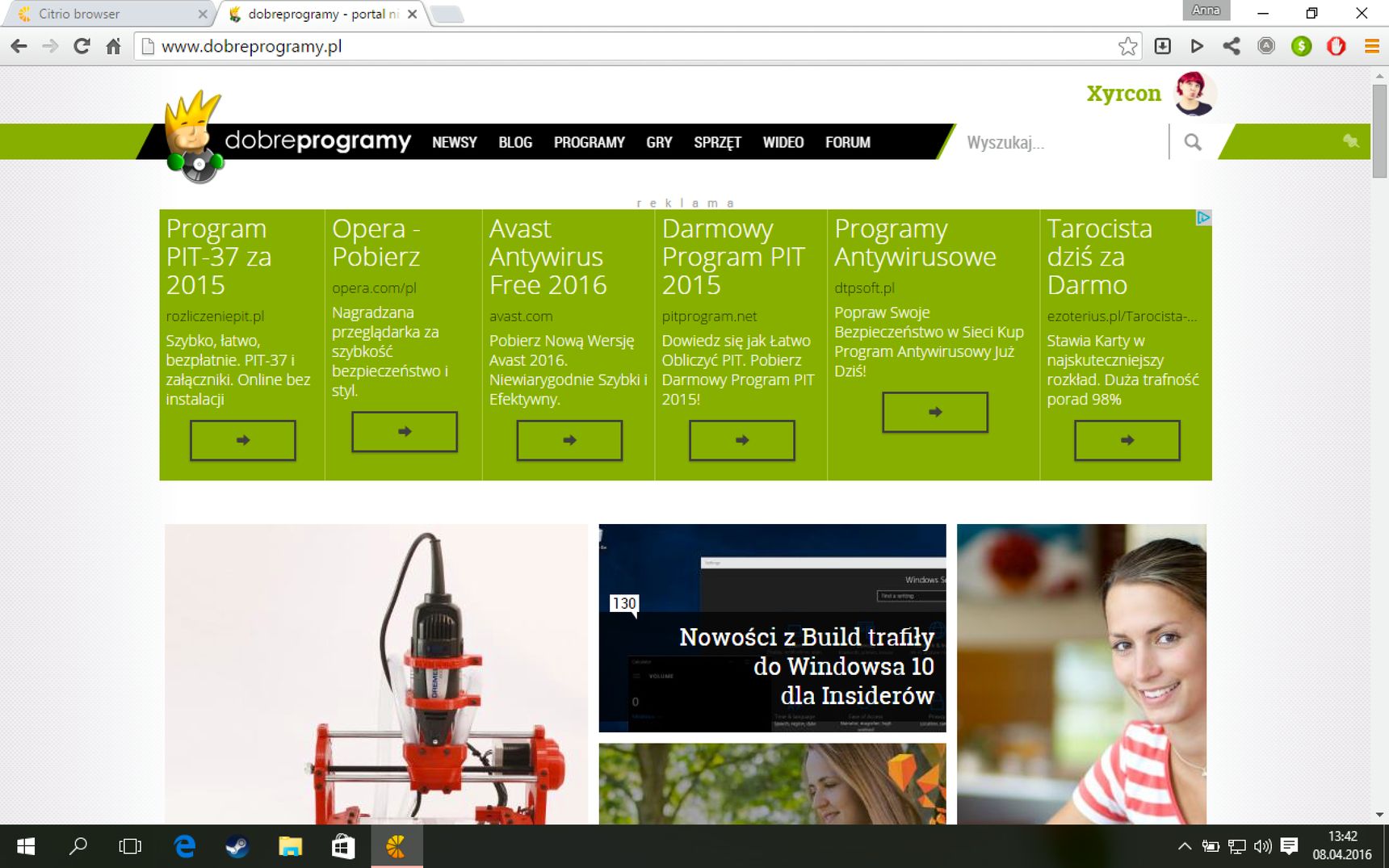The image size is (1389, 868).
Task: Open the browser home page icon
Action: point(113,46)
